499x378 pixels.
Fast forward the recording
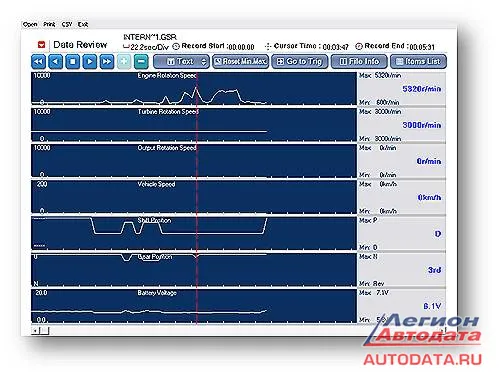tap(107, 62)
